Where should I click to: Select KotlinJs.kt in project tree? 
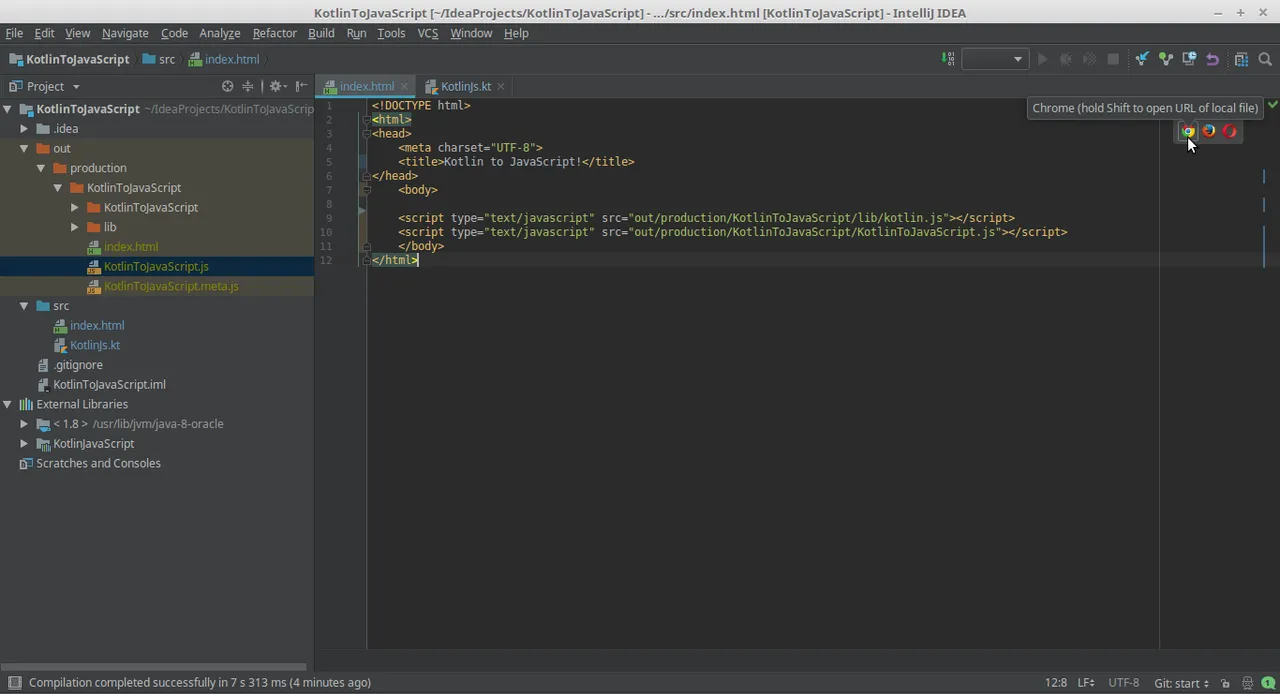click(x=95, y=345)
